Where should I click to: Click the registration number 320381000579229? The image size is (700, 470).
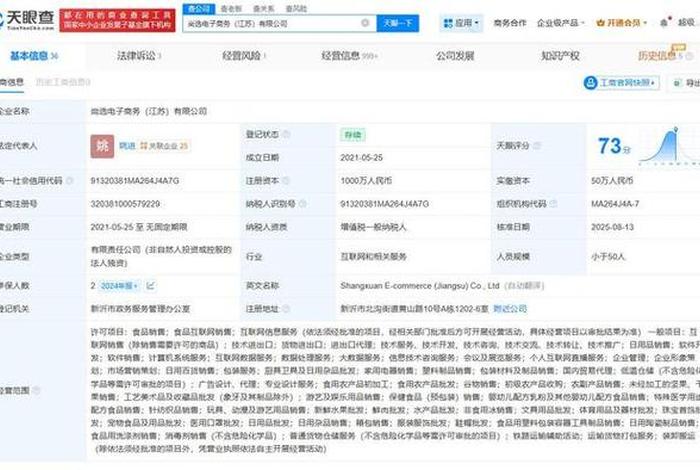(x=125, y=204)
